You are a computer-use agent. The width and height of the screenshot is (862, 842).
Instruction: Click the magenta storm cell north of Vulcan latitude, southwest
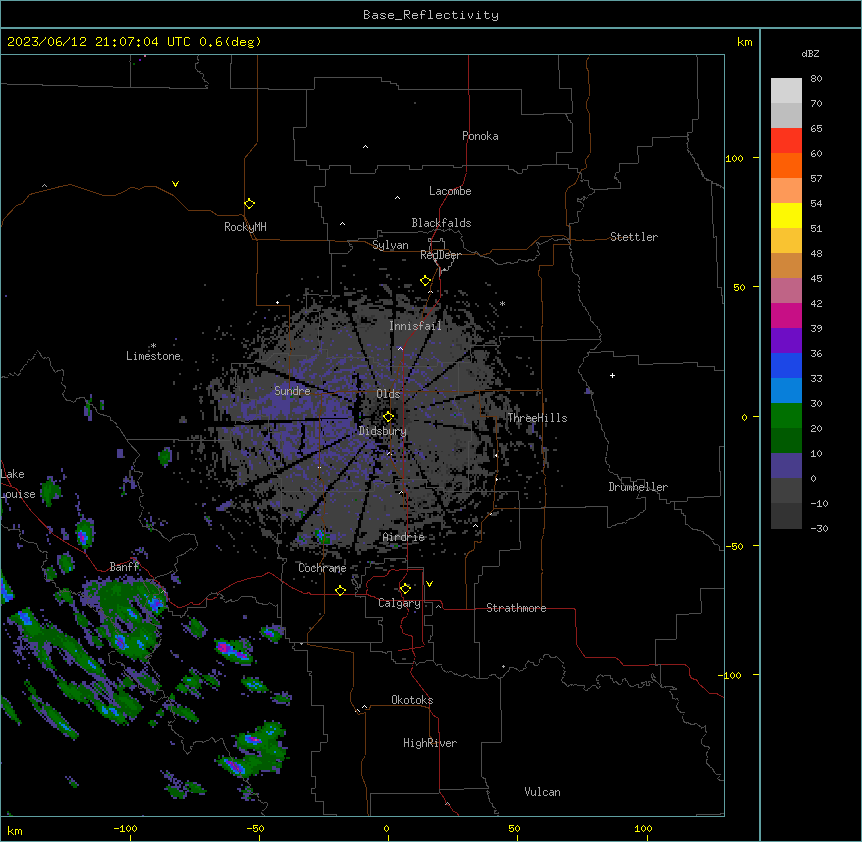(233, 766)
